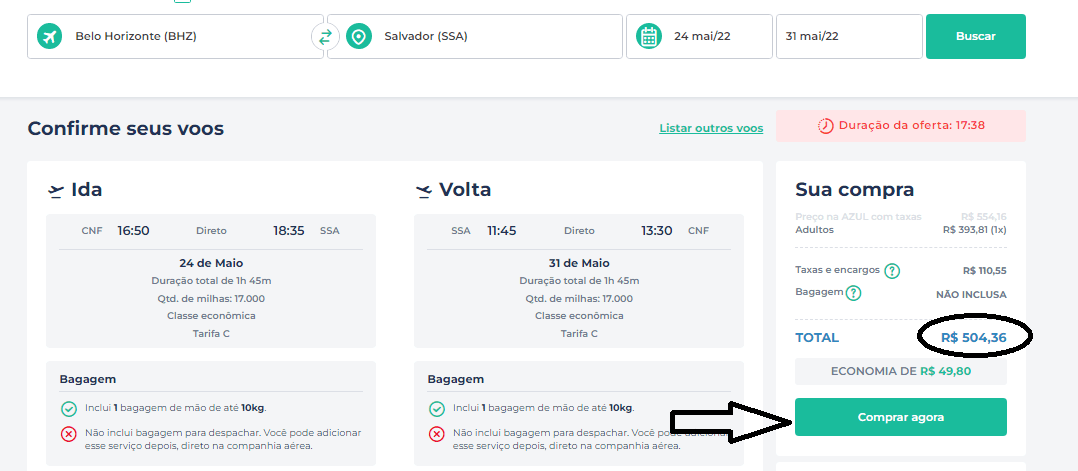Viewport: 1078px width, 471px height.
Task: Open the 24 mai/22 departure date picker
Action: click(x=699, y=36)
